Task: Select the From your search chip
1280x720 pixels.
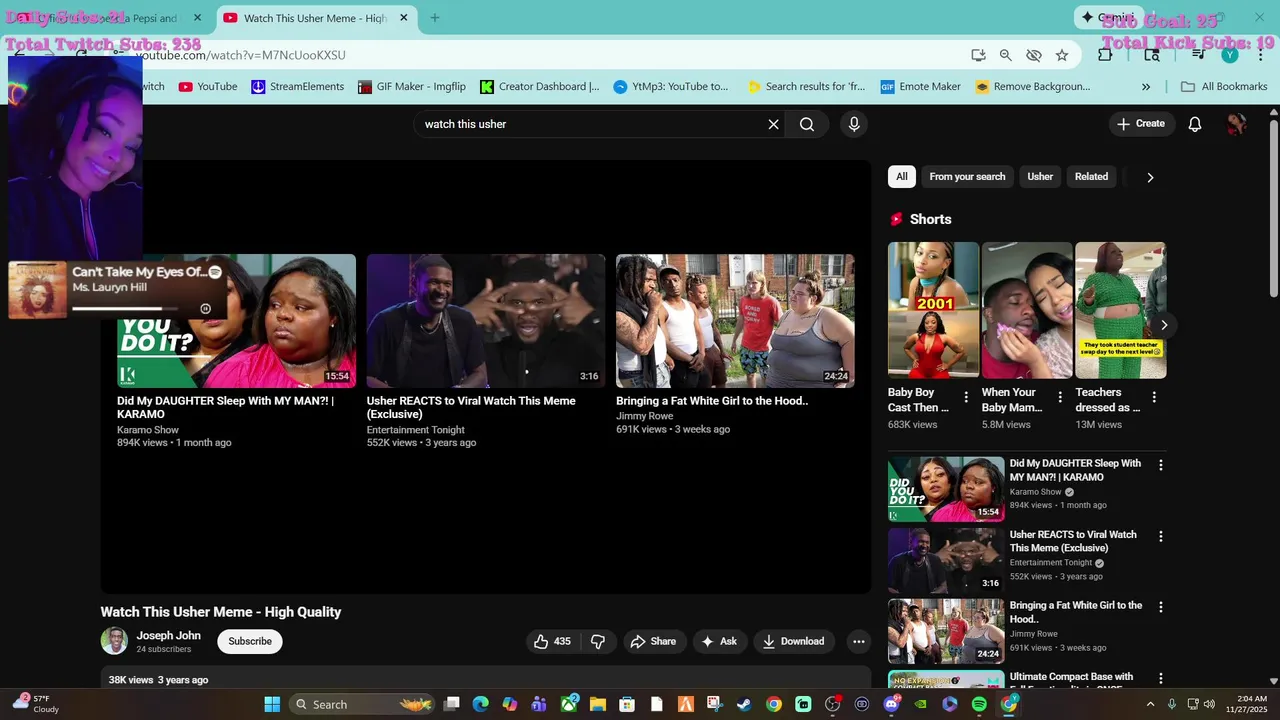Action: [x=967, y=177]
